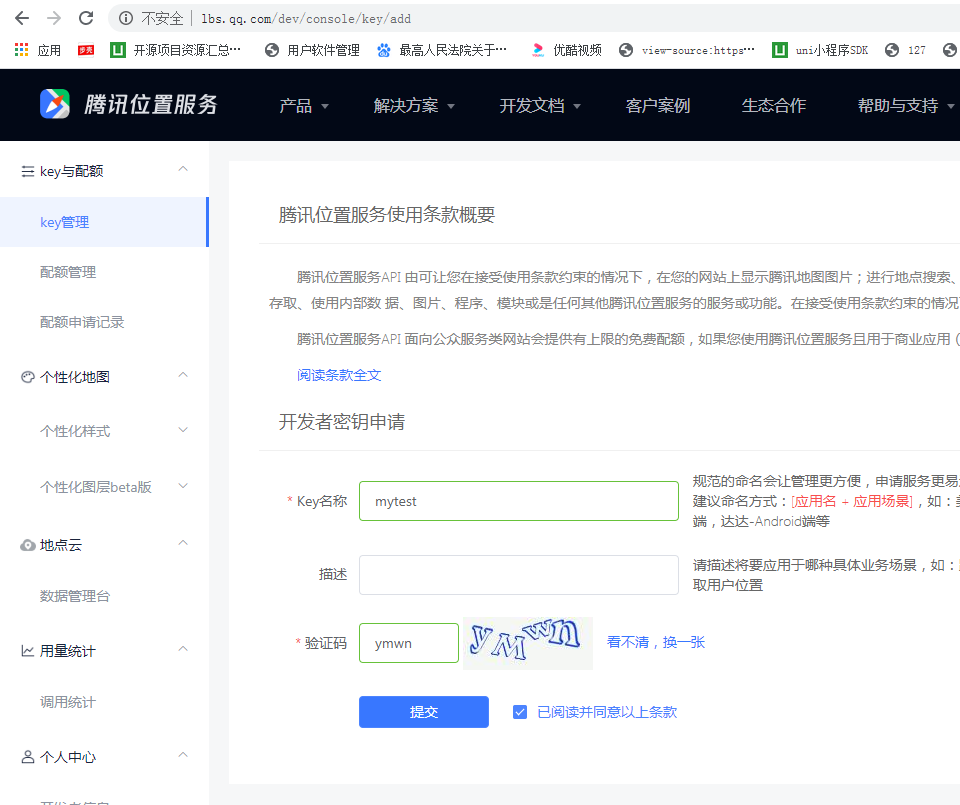Open the 优酷视频 bookmark
The height and width of the screenshot is (805, 960).
[x=566, y=50]
